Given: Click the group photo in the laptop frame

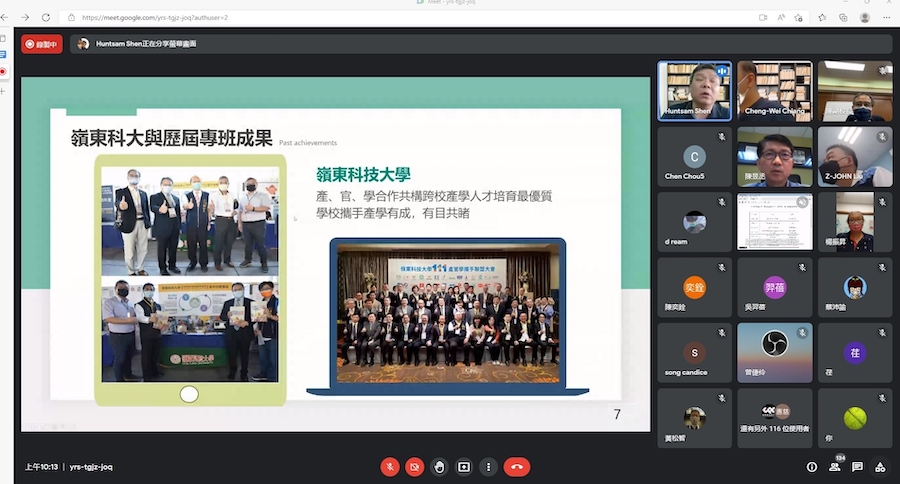Looking at the screenshot, I should click(448, 313).
